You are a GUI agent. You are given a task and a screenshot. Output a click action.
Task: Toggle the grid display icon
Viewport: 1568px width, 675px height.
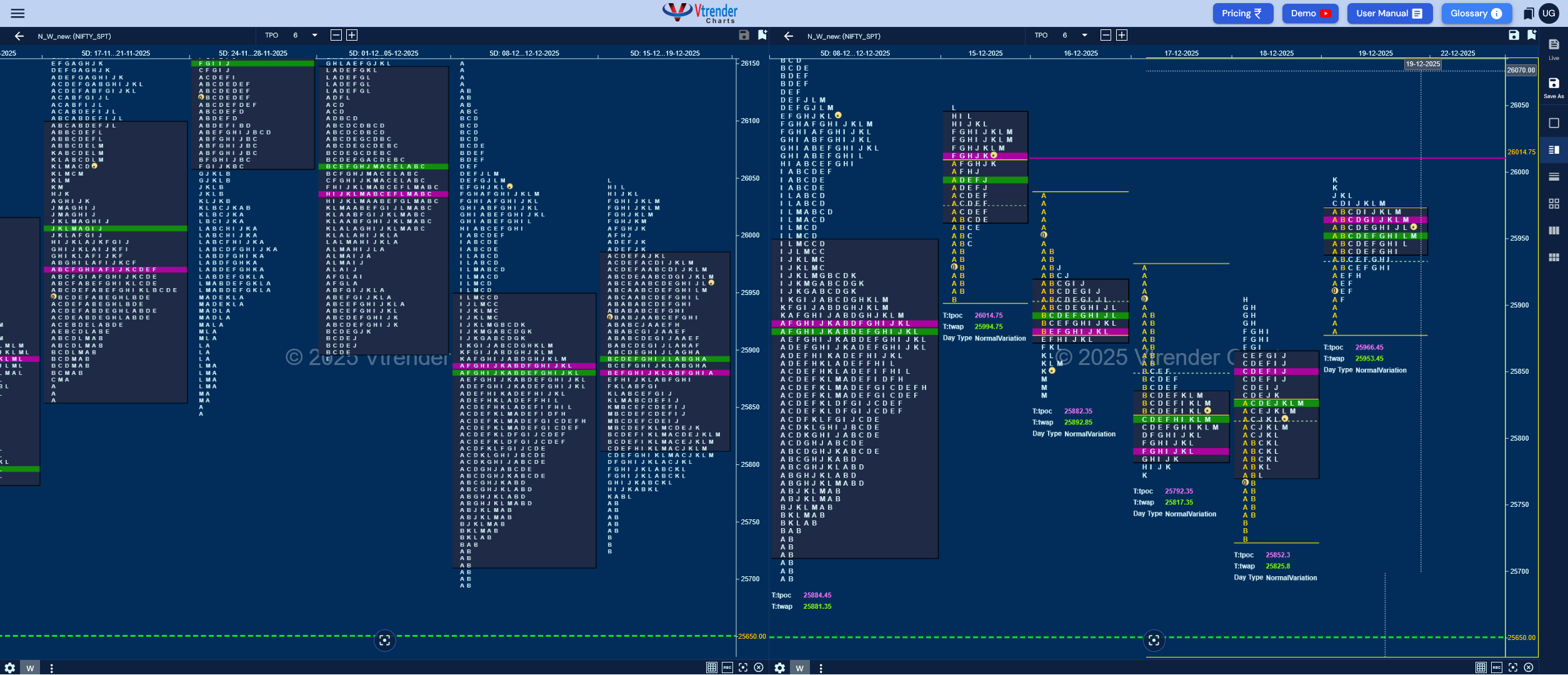(711, 667)
